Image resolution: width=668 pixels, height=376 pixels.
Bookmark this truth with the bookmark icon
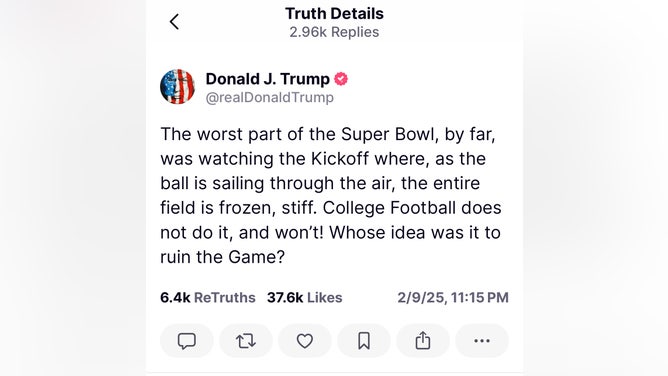click(364, 341)
